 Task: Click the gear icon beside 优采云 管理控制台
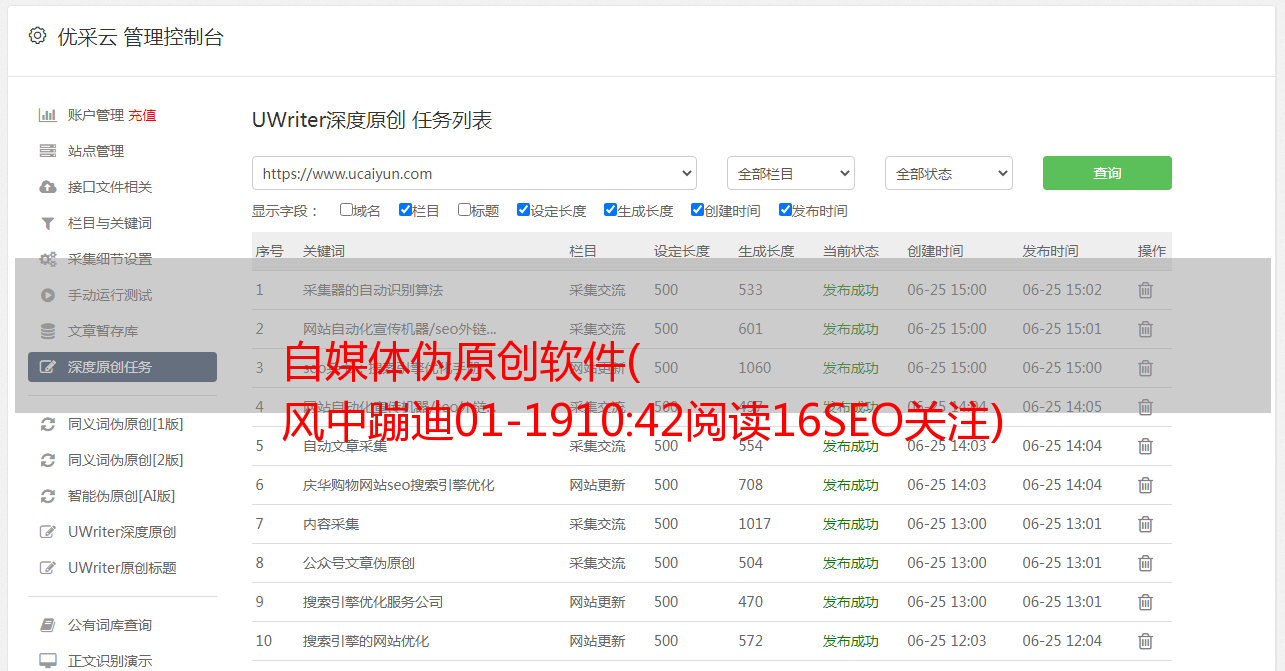(37, 36)
